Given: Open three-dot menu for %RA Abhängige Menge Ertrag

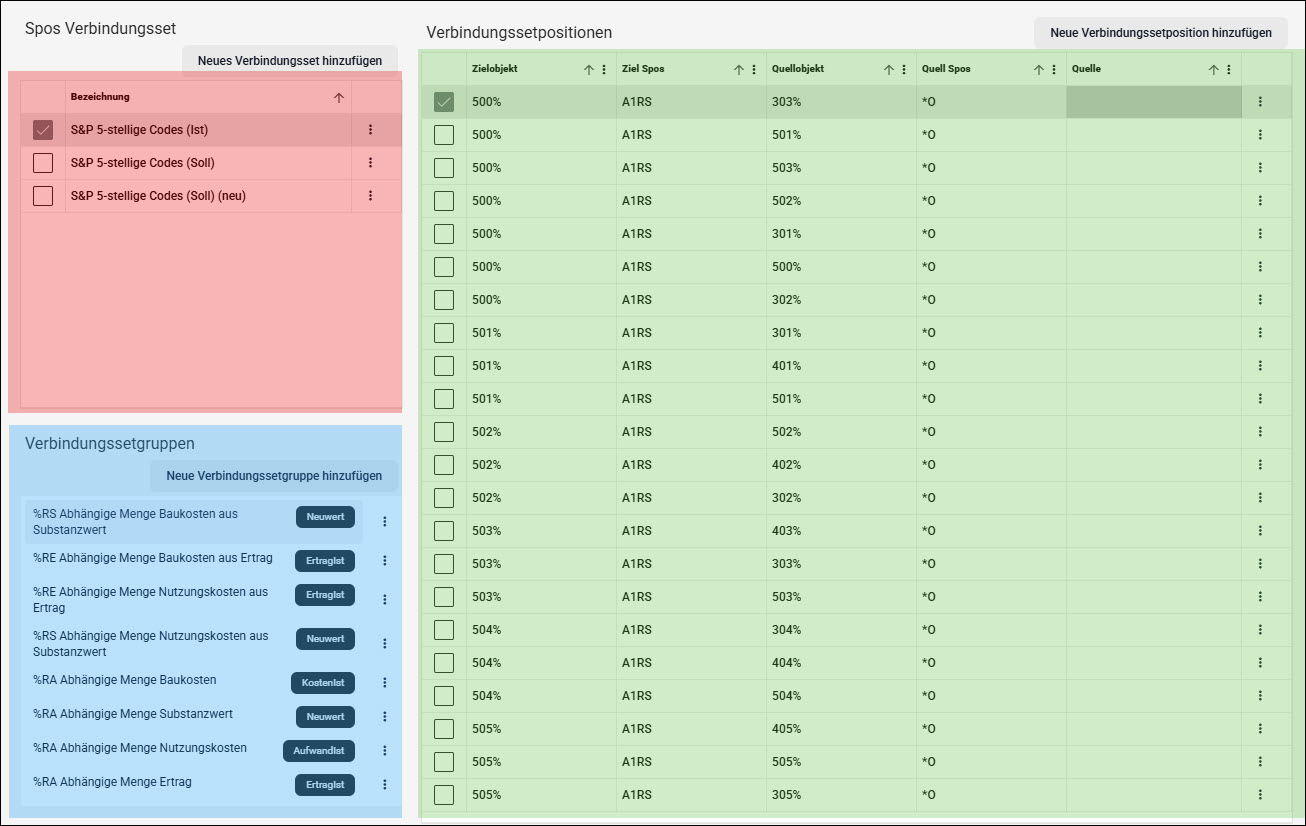Looking at the screenshot, I should tap(384, 785).
